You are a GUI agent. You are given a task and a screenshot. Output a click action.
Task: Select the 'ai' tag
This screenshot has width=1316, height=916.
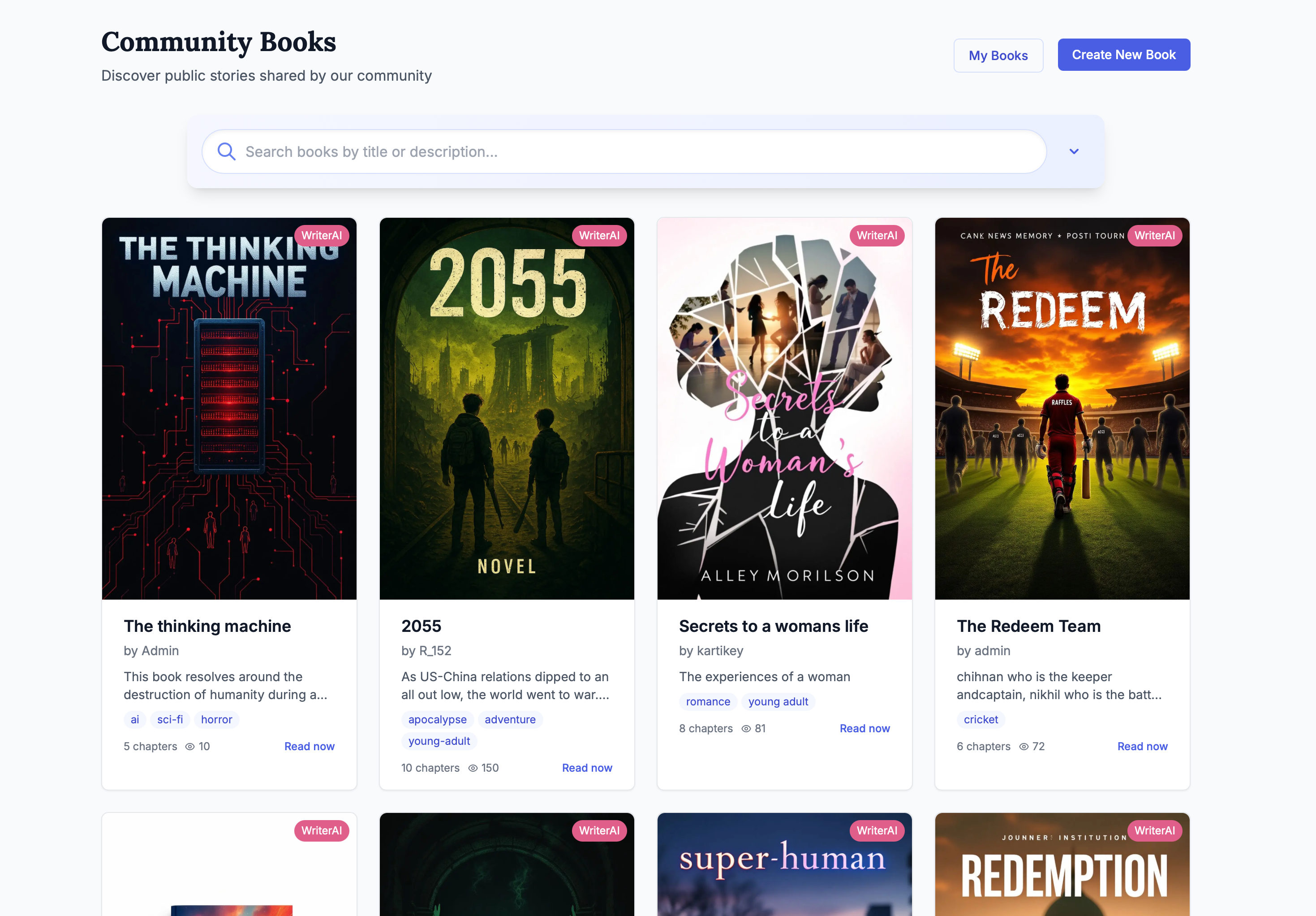135,719
